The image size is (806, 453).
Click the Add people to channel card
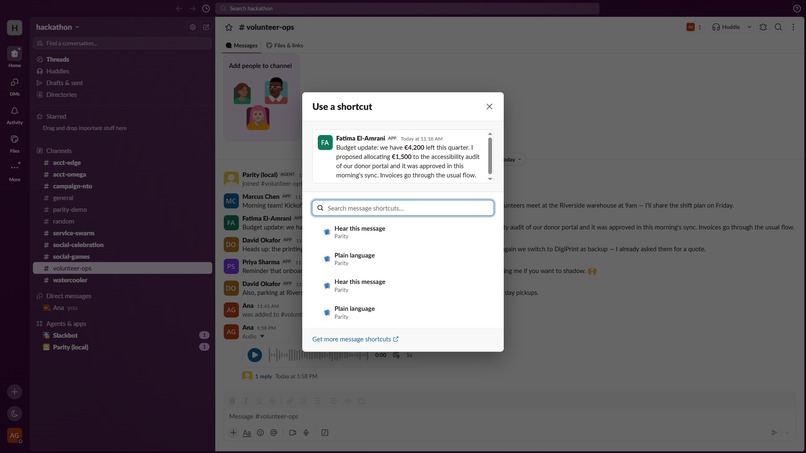point(261,98)
